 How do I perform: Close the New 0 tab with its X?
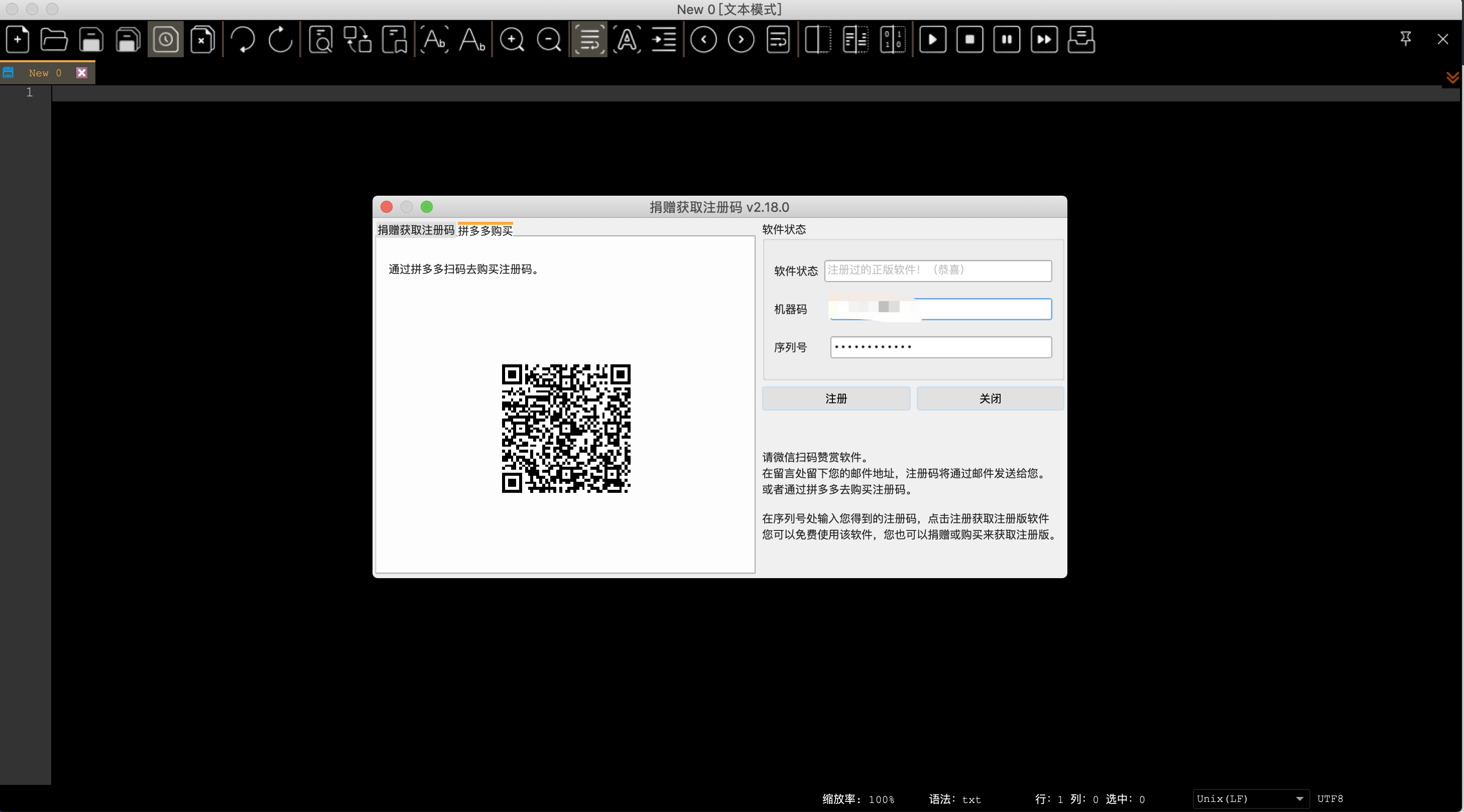82,73
